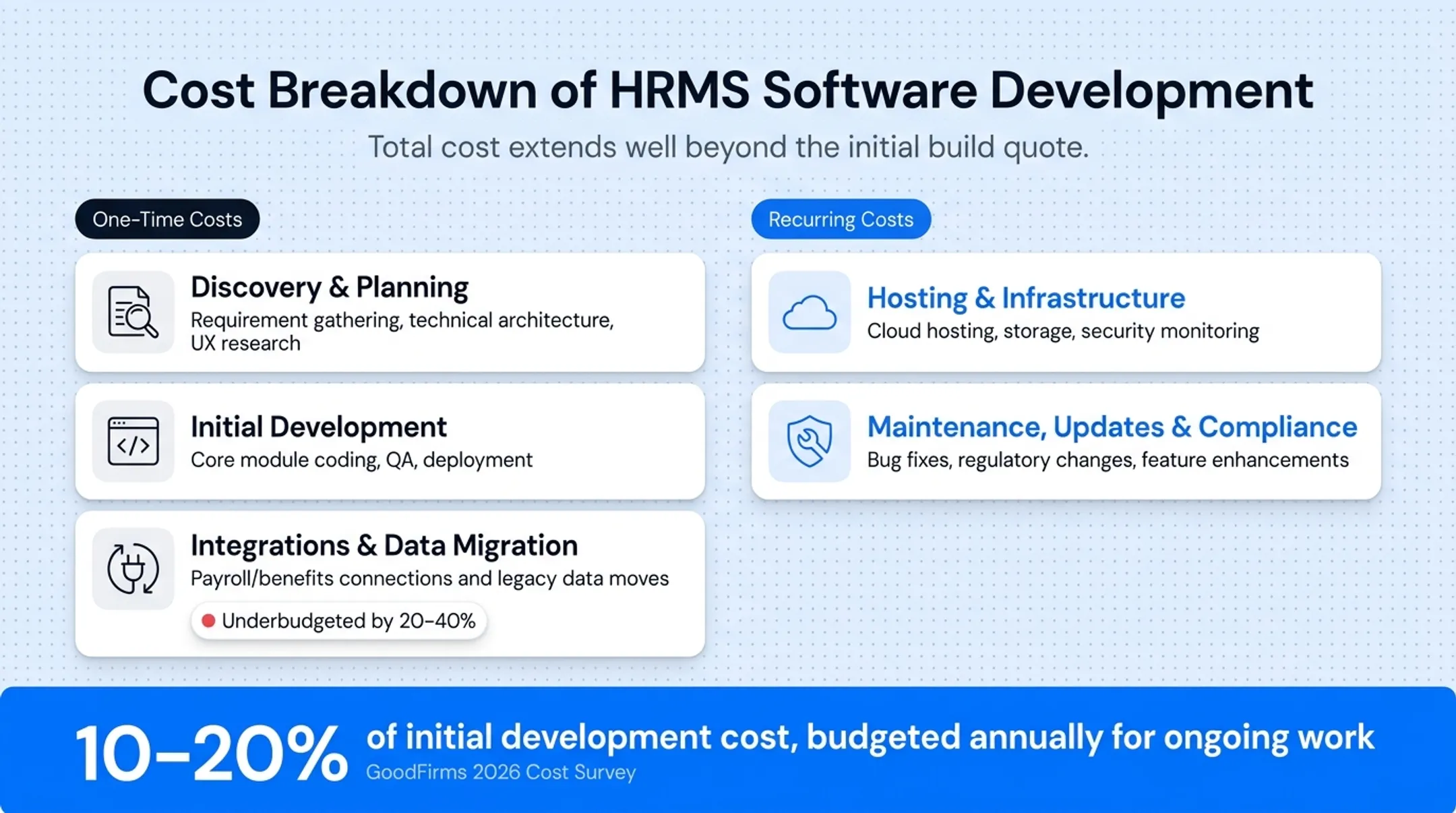Select the One-Time Costs pill label
Screen dimensions: 1456x813
(x=167, y=219)
